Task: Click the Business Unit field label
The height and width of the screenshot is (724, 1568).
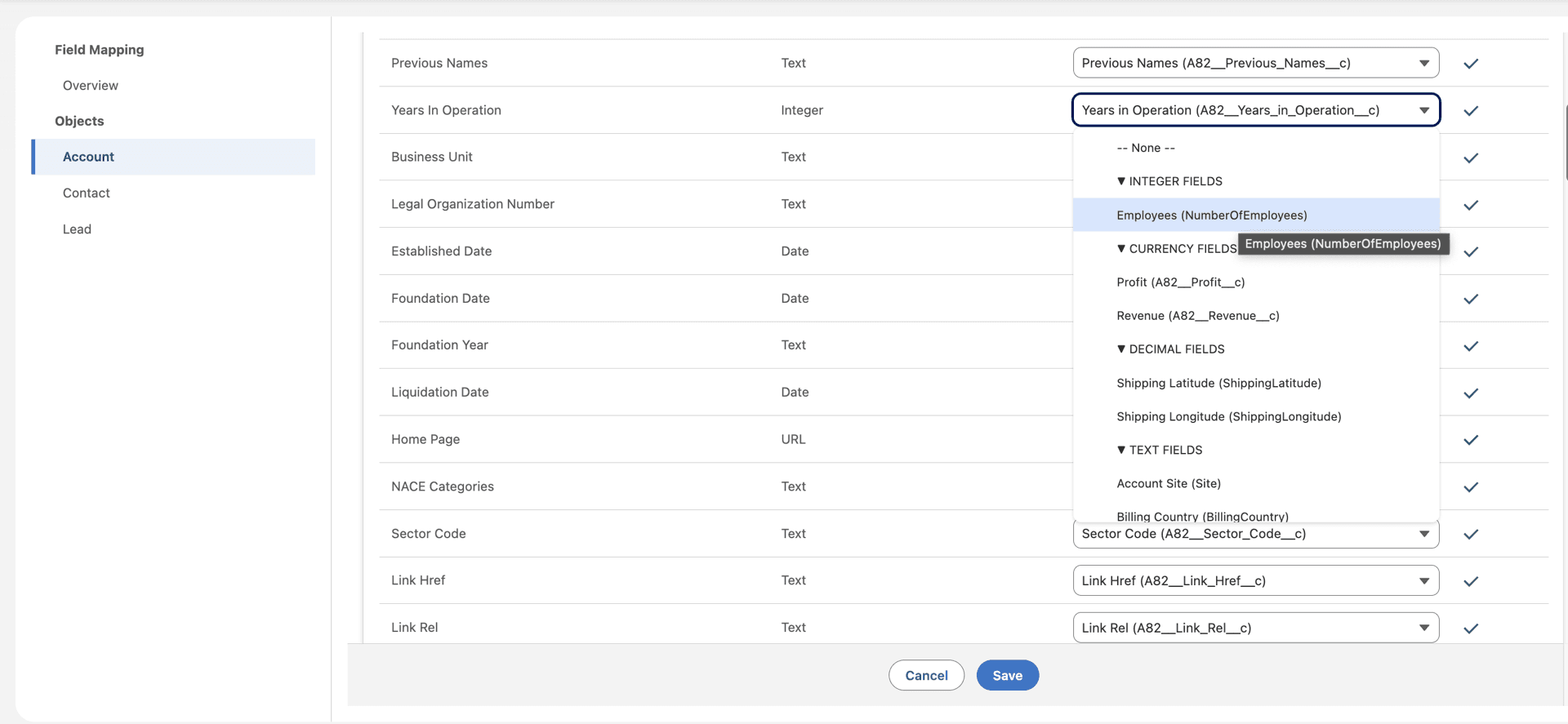Action: pyautogui.click(x=432, y=157)
